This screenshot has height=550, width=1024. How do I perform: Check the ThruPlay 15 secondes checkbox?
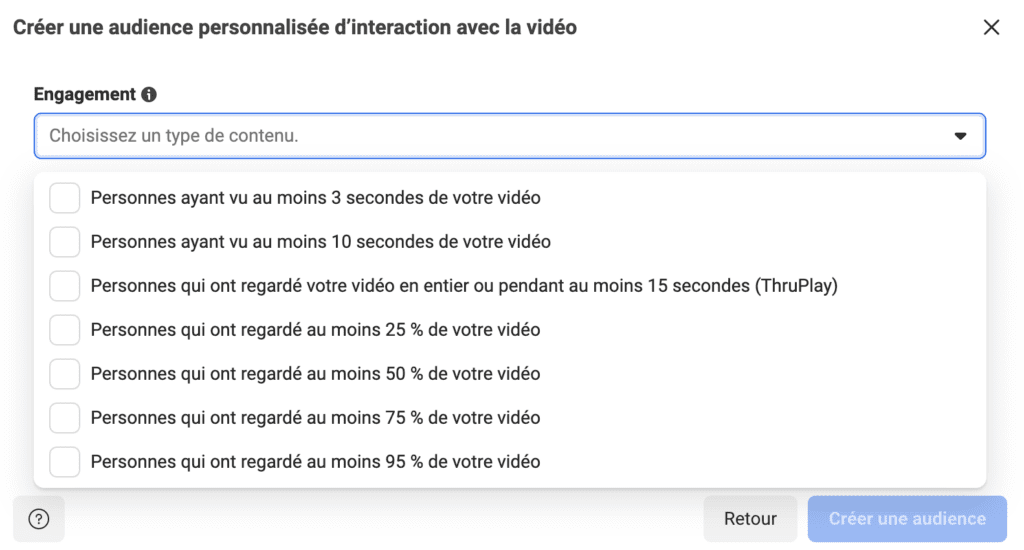(65, 286)
